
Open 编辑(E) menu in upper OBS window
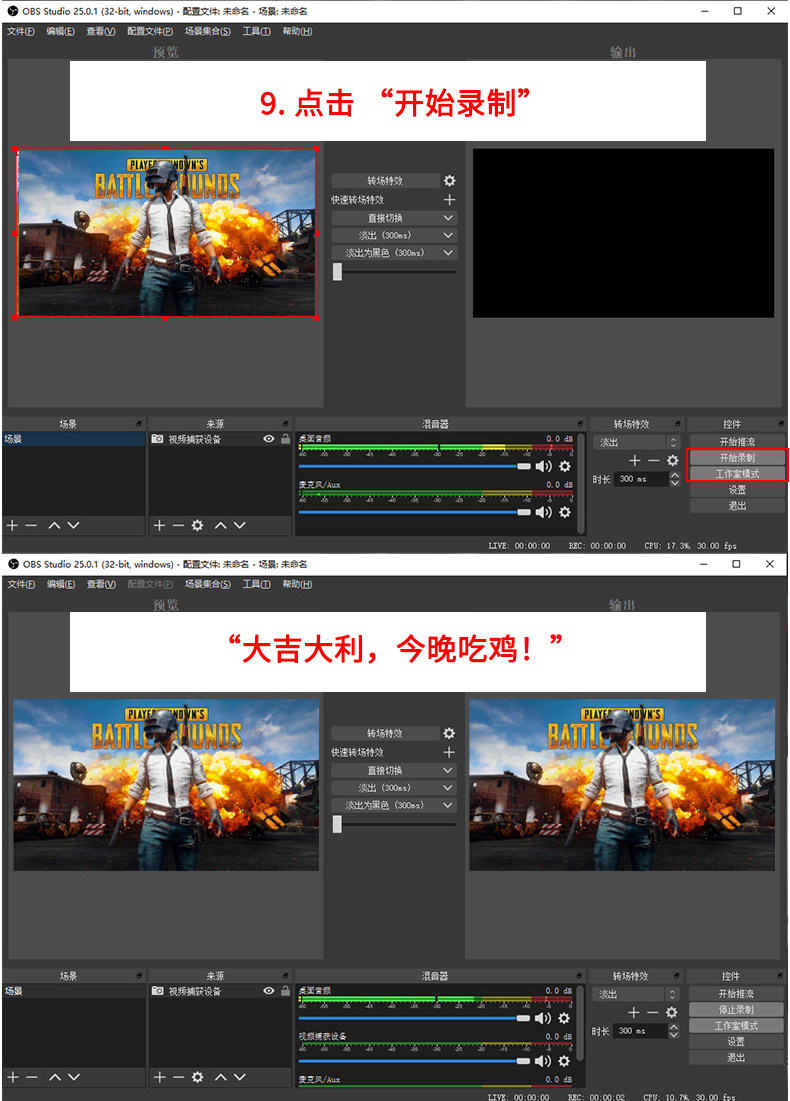pyautogui.click(x=60, y=32)
